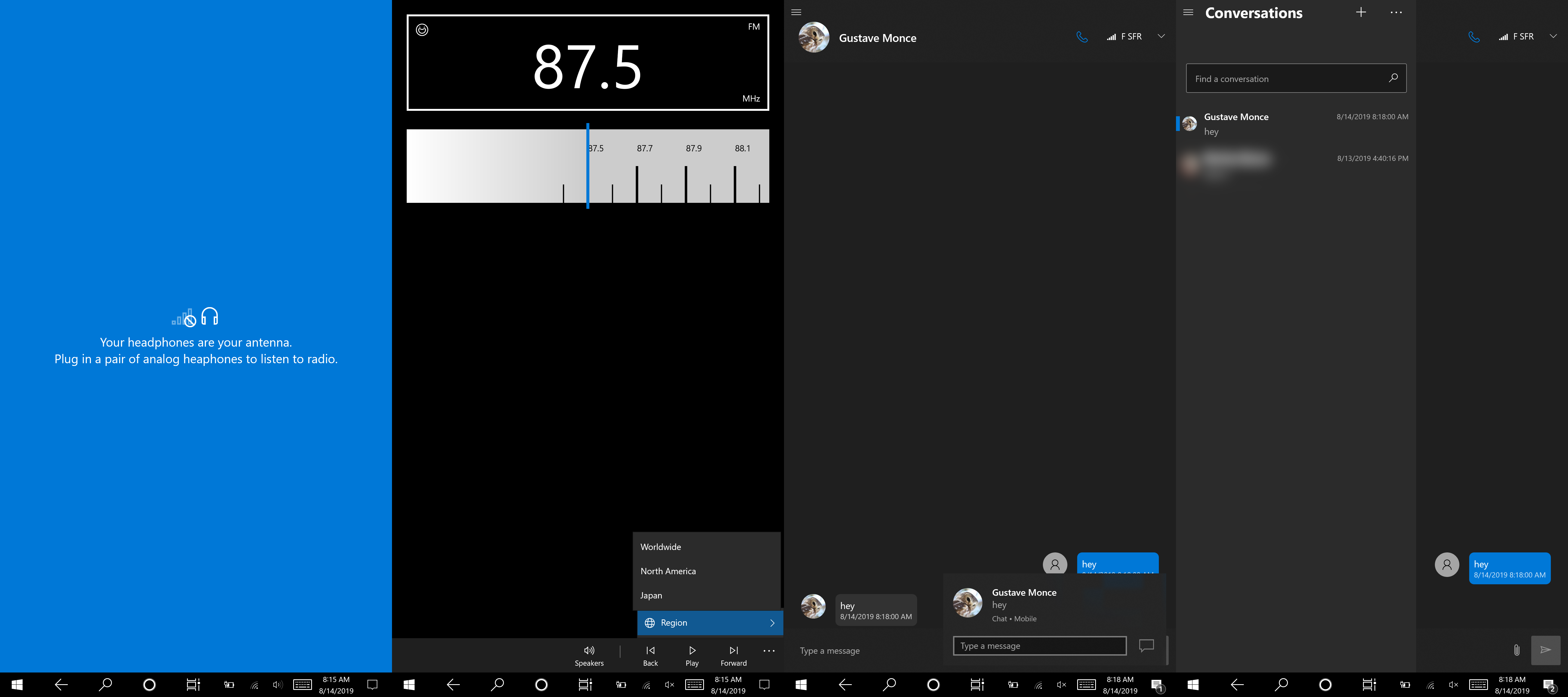Start a new conversation with plus icon

point(1361,12)
